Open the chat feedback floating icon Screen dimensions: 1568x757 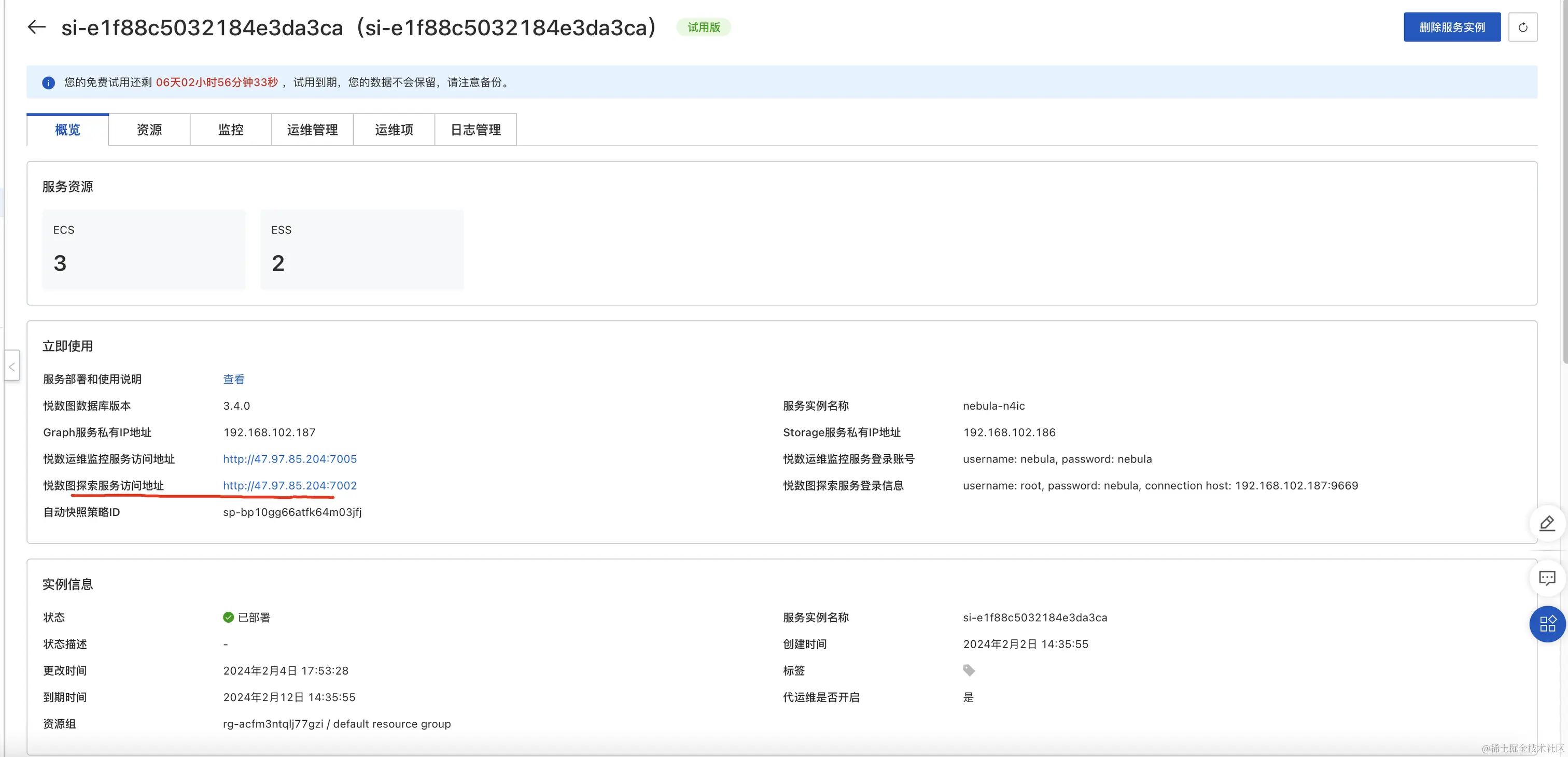(x=1547, y=578)
